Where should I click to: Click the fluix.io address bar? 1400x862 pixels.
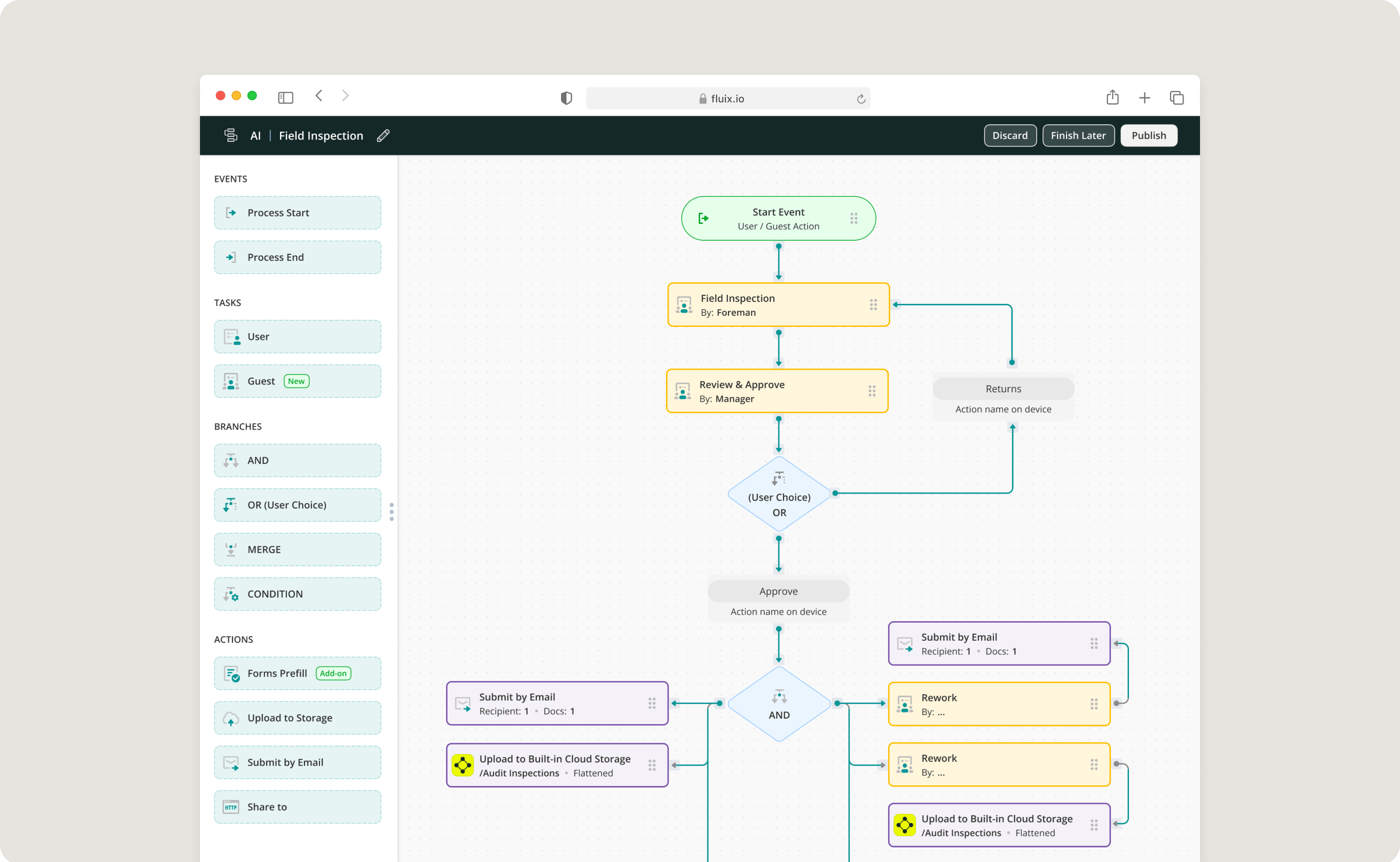point(727,98)
